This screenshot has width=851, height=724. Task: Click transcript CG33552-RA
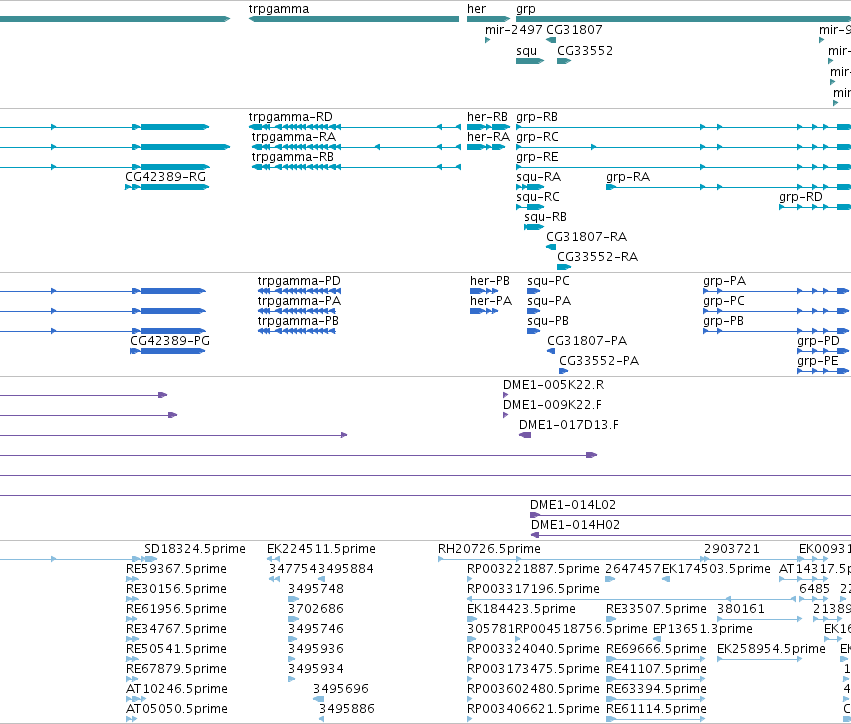click(x=598, y=257)
